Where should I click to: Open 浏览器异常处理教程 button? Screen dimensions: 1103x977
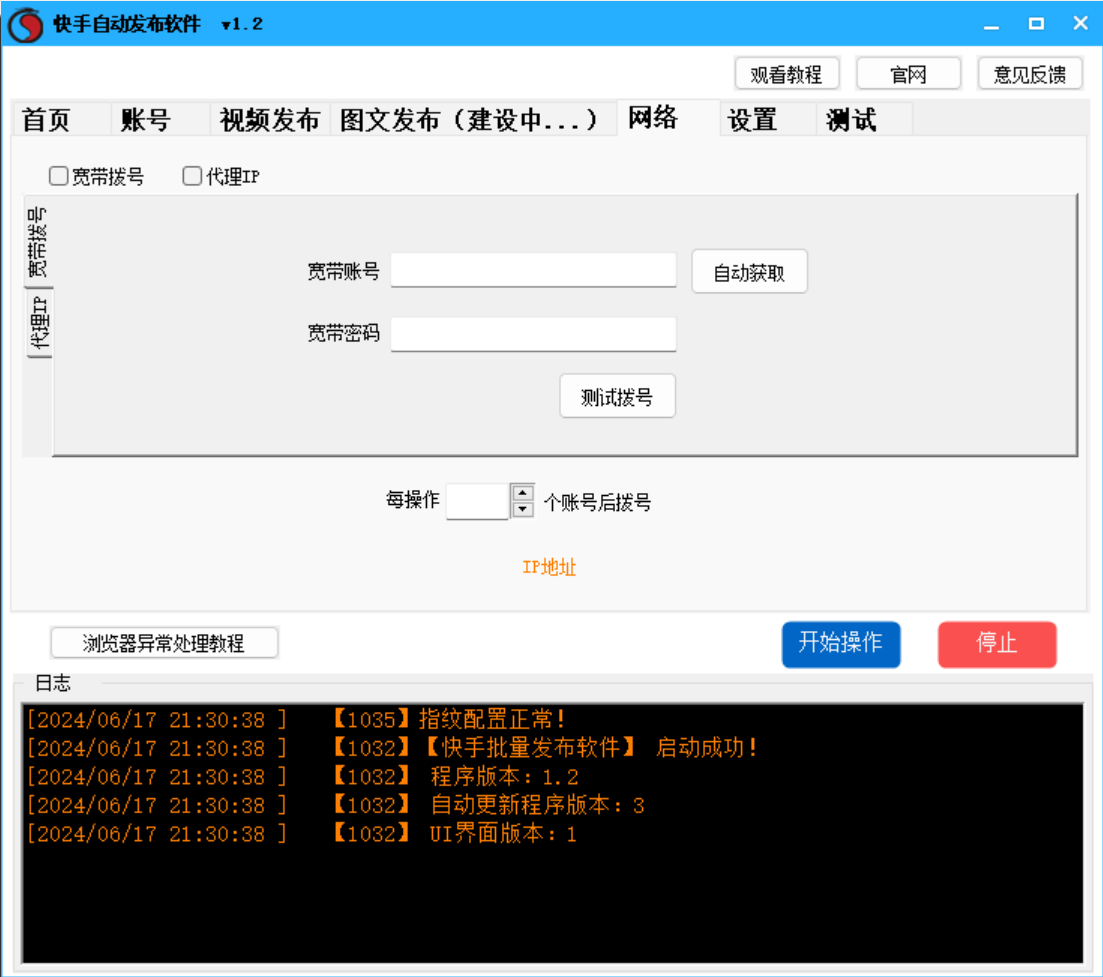[x=164, y=642]
